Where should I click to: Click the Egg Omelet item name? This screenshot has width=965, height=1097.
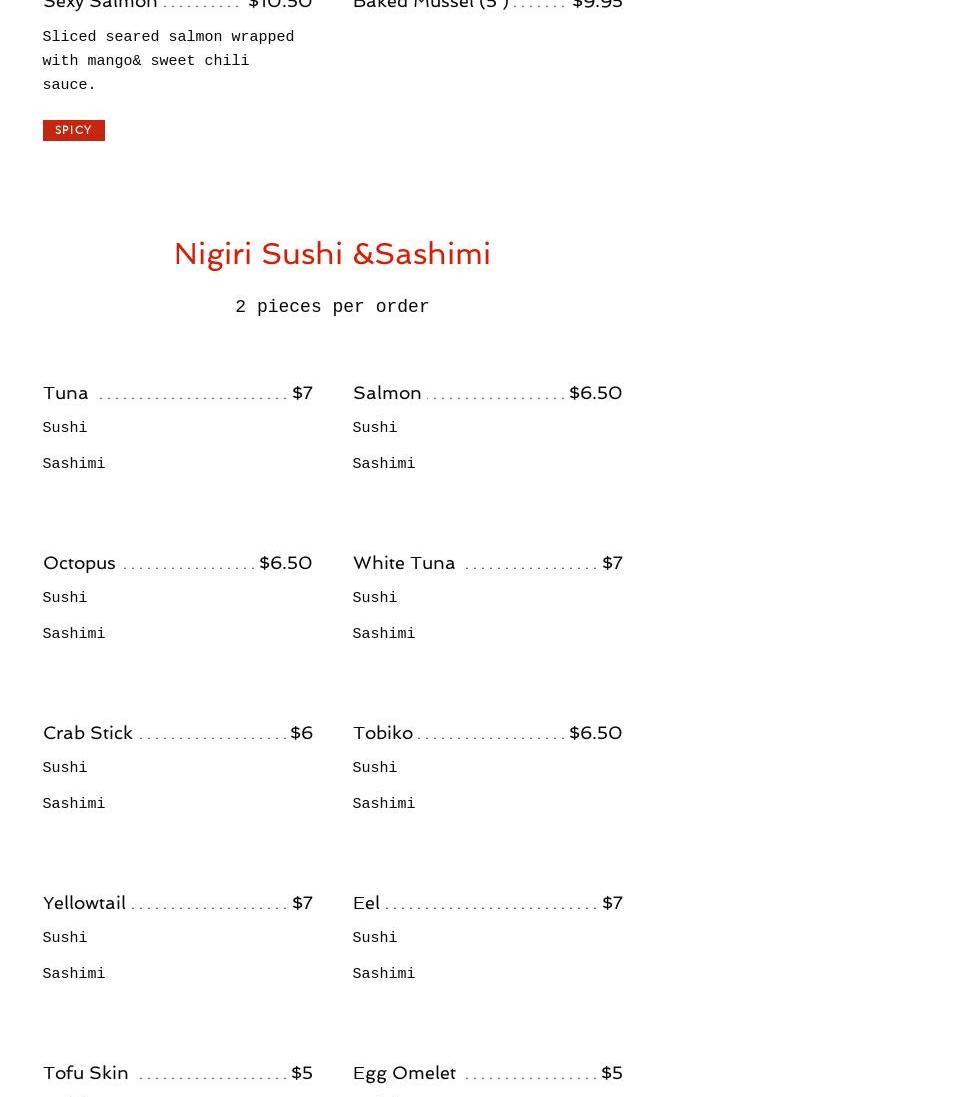tap(404, 1073)
